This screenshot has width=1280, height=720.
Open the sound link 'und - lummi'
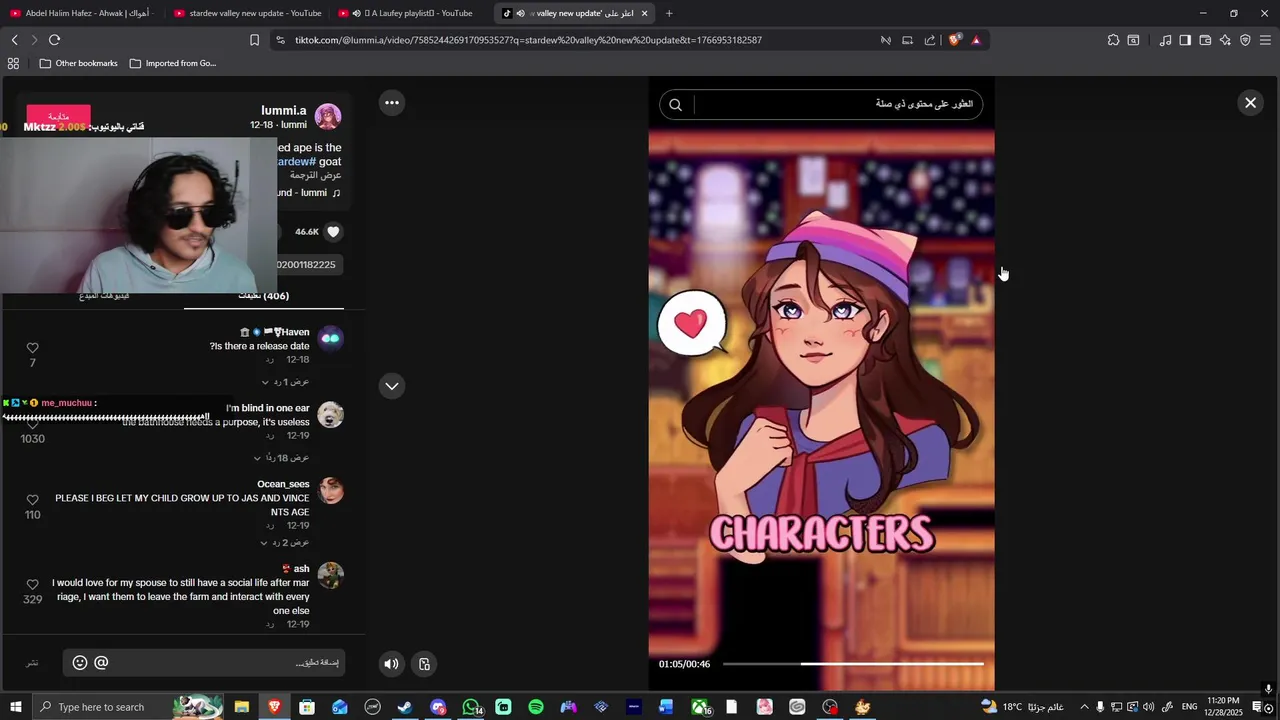pyautogui.click(x=309, y=193)
